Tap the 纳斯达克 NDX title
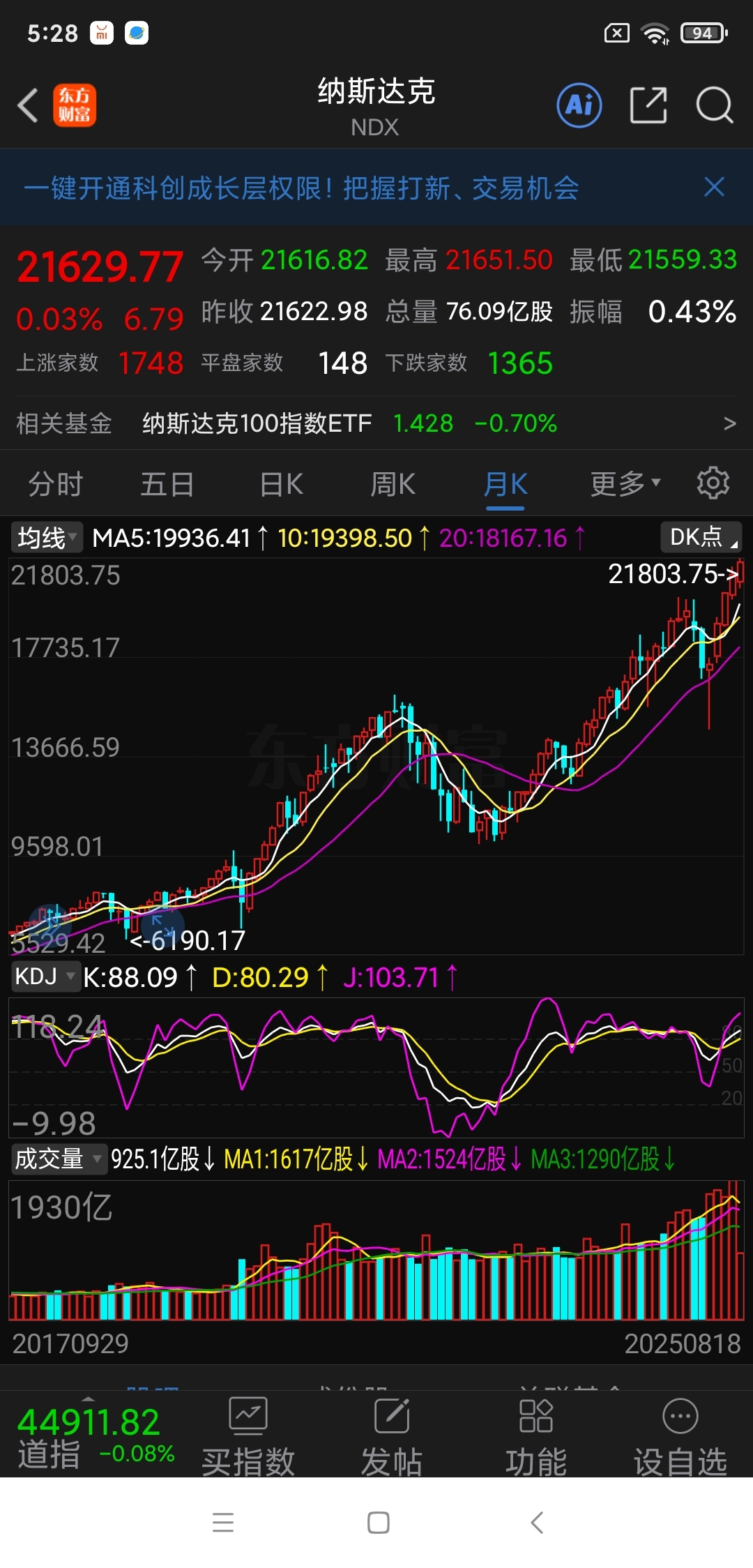753x1568 pixels. tap(376, 107)
